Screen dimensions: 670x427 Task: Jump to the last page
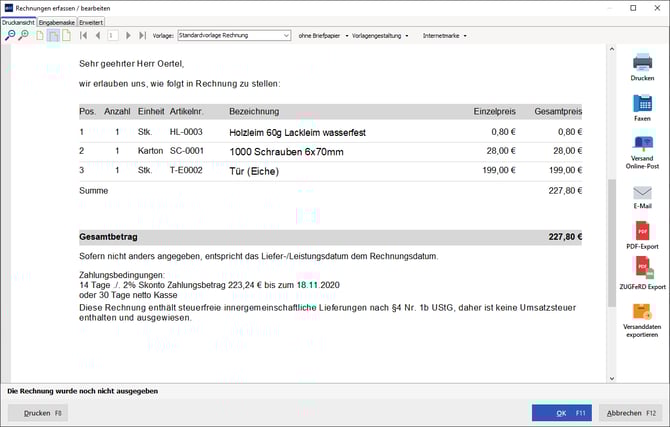point(142,35)
